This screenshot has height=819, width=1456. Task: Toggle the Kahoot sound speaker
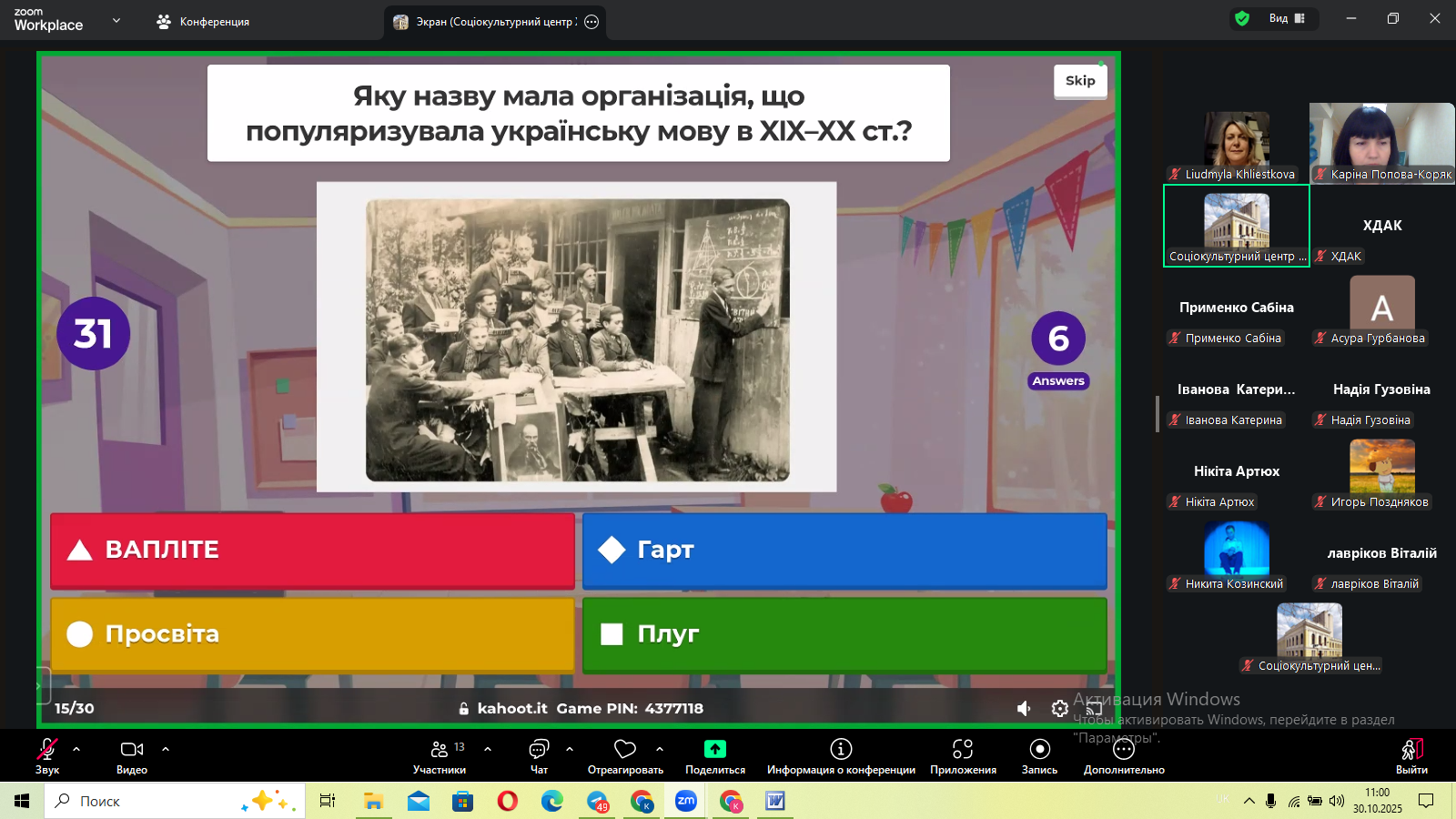[1024, 708]
